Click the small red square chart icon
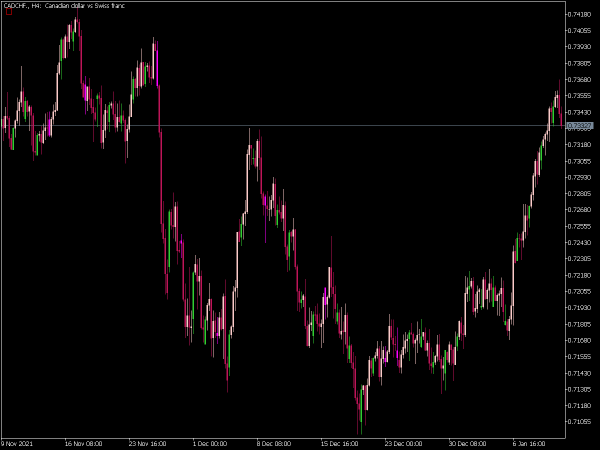The width and height of the screenshot is (600, 450). (9, 12)
